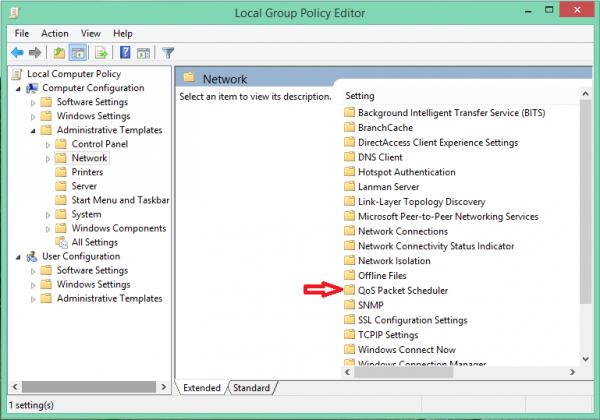Click settings list horizontal scroll left arrow
This screenshot has width=600, height=420.
(x=347, y=372)
